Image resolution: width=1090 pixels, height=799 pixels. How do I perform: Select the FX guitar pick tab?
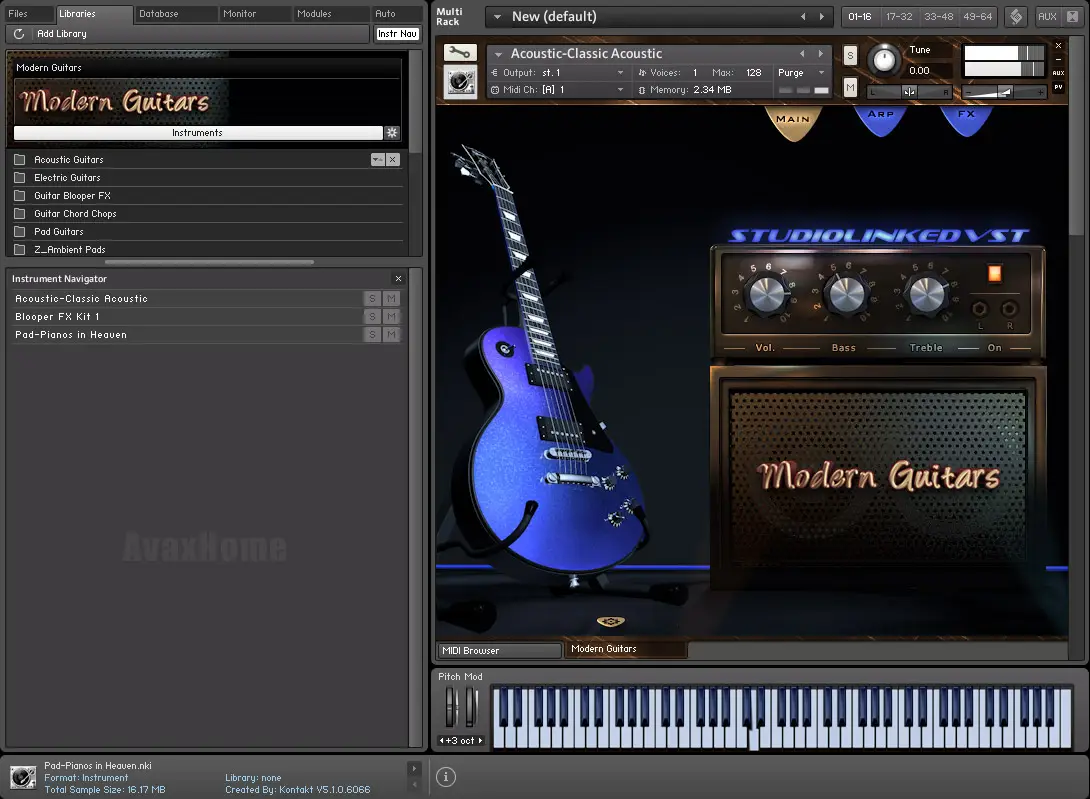(966, 118)
